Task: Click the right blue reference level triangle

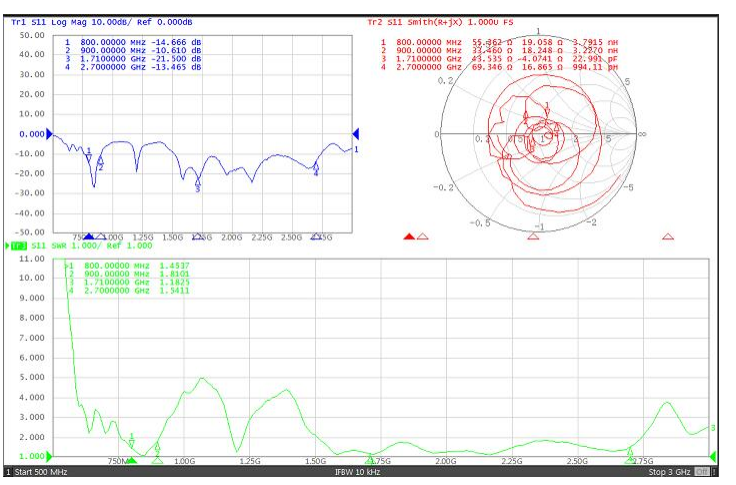Action: pos(355,134)
